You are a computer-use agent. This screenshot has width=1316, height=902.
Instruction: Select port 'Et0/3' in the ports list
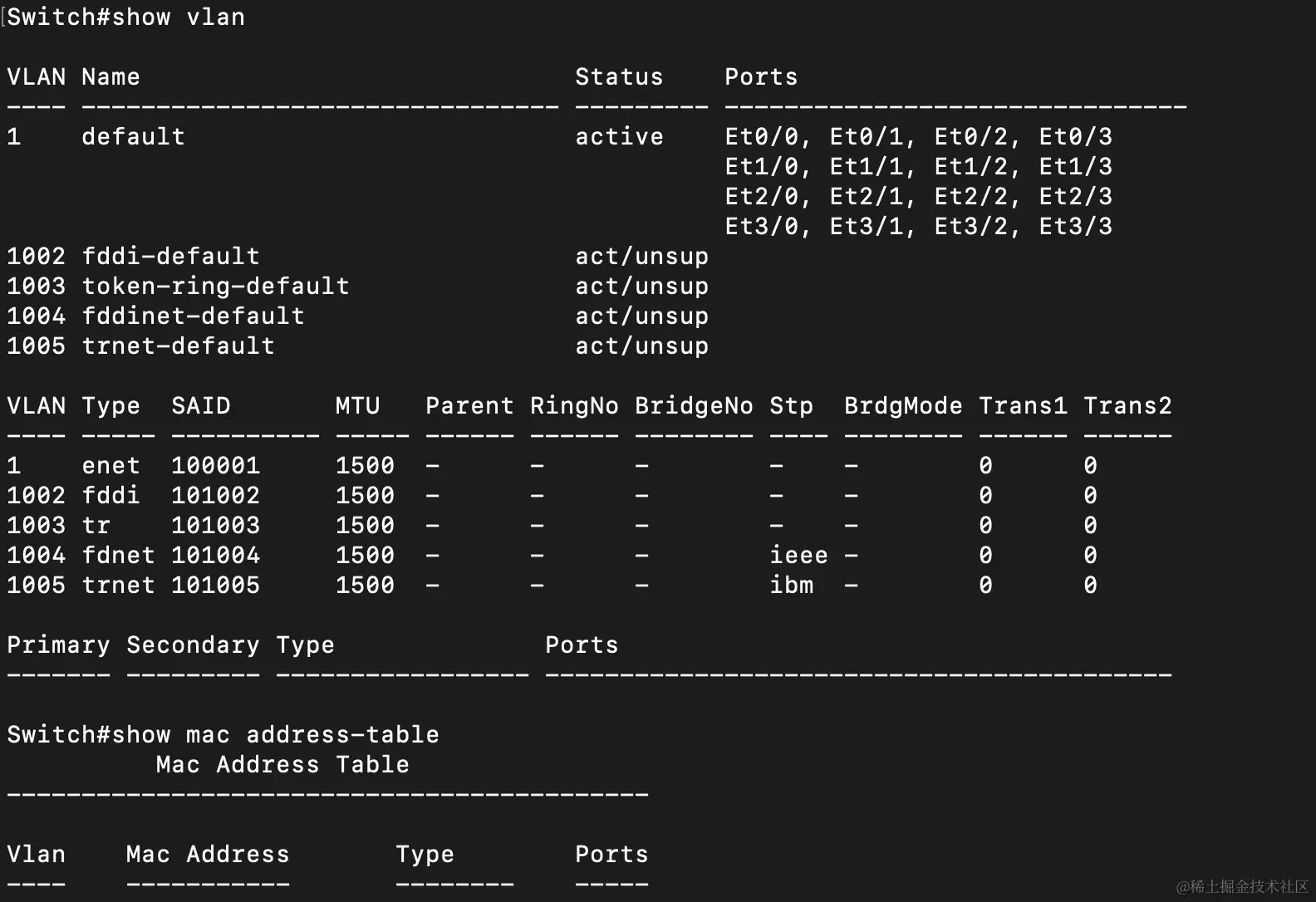click(1076, 137)
